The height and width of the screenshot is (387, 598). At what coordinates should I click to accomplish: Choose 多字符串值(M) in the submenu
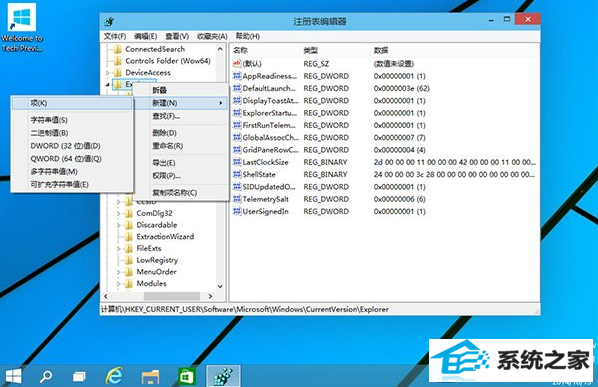(72, 172)
